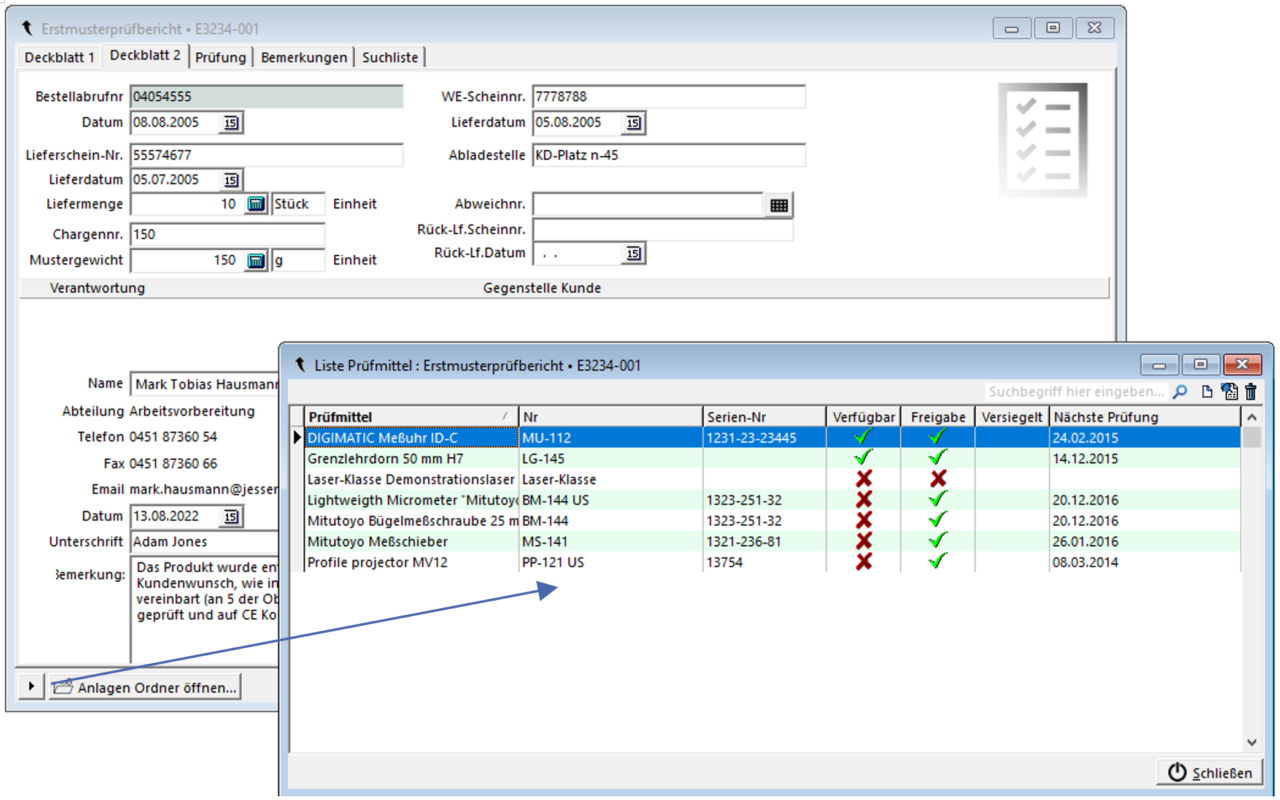Expand the arrow button left of Anlagen Ordner
Screen dimensions: 1280x800
coord(31,687)
